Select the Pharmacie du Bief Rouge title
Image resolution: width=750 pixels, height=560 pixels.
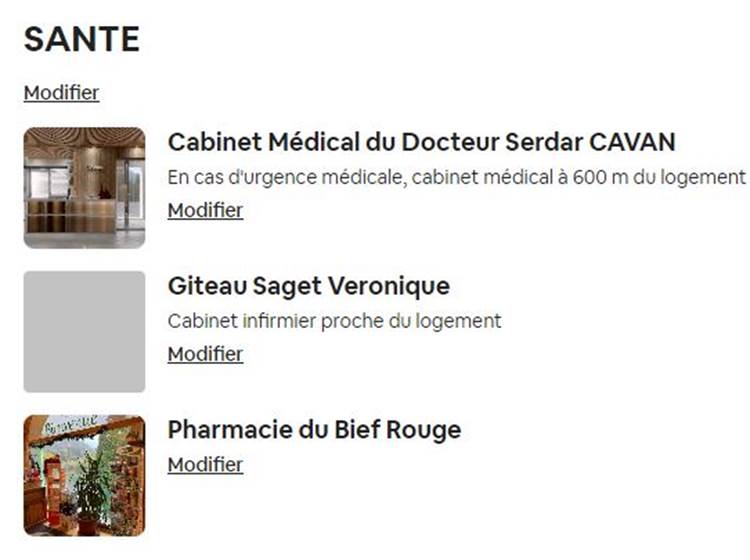point(314,429)
